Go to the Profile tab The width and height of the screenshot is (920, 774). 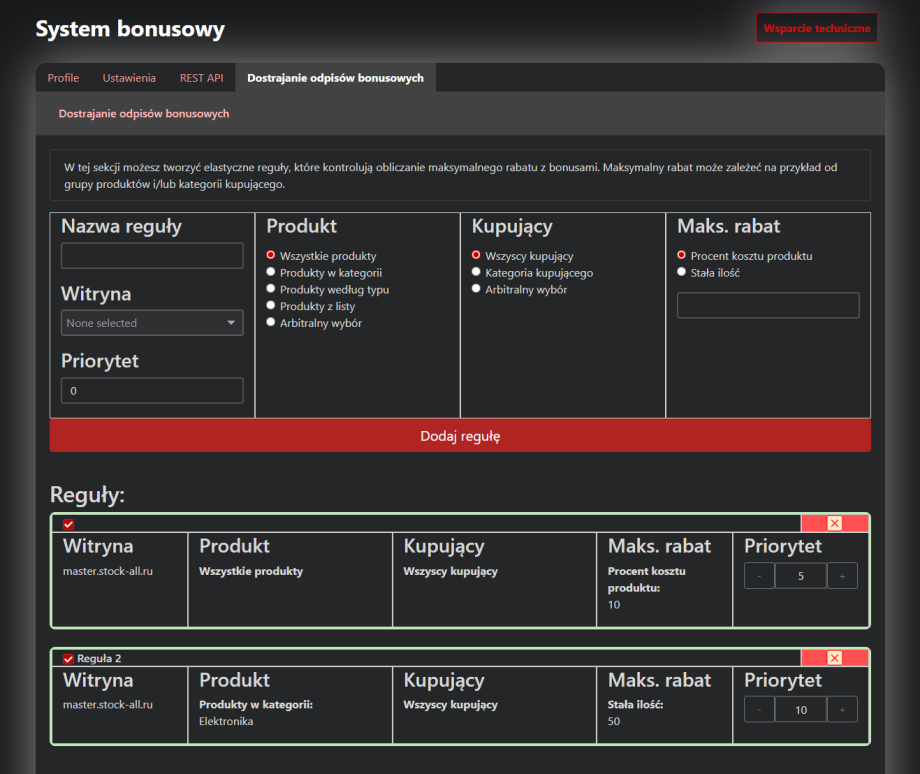pyautogui.click(x=63, y=78)
